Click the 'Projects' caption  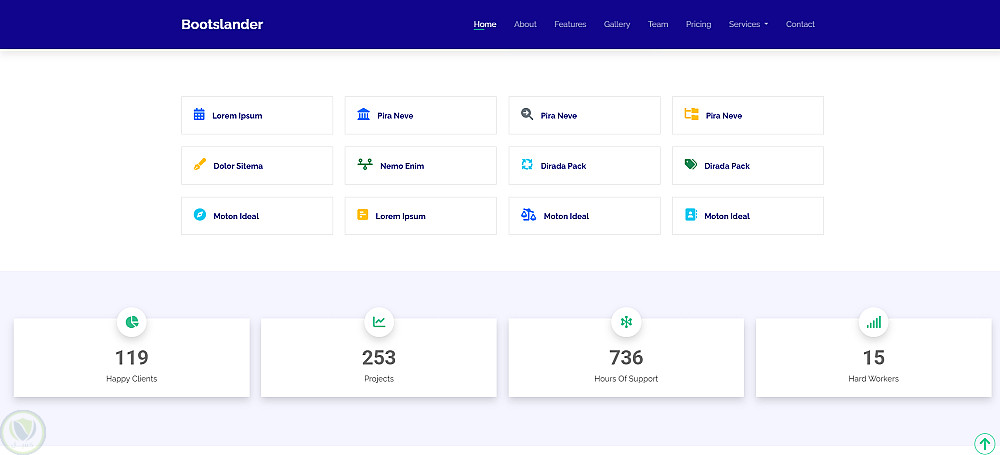click(x=379, y=378)
